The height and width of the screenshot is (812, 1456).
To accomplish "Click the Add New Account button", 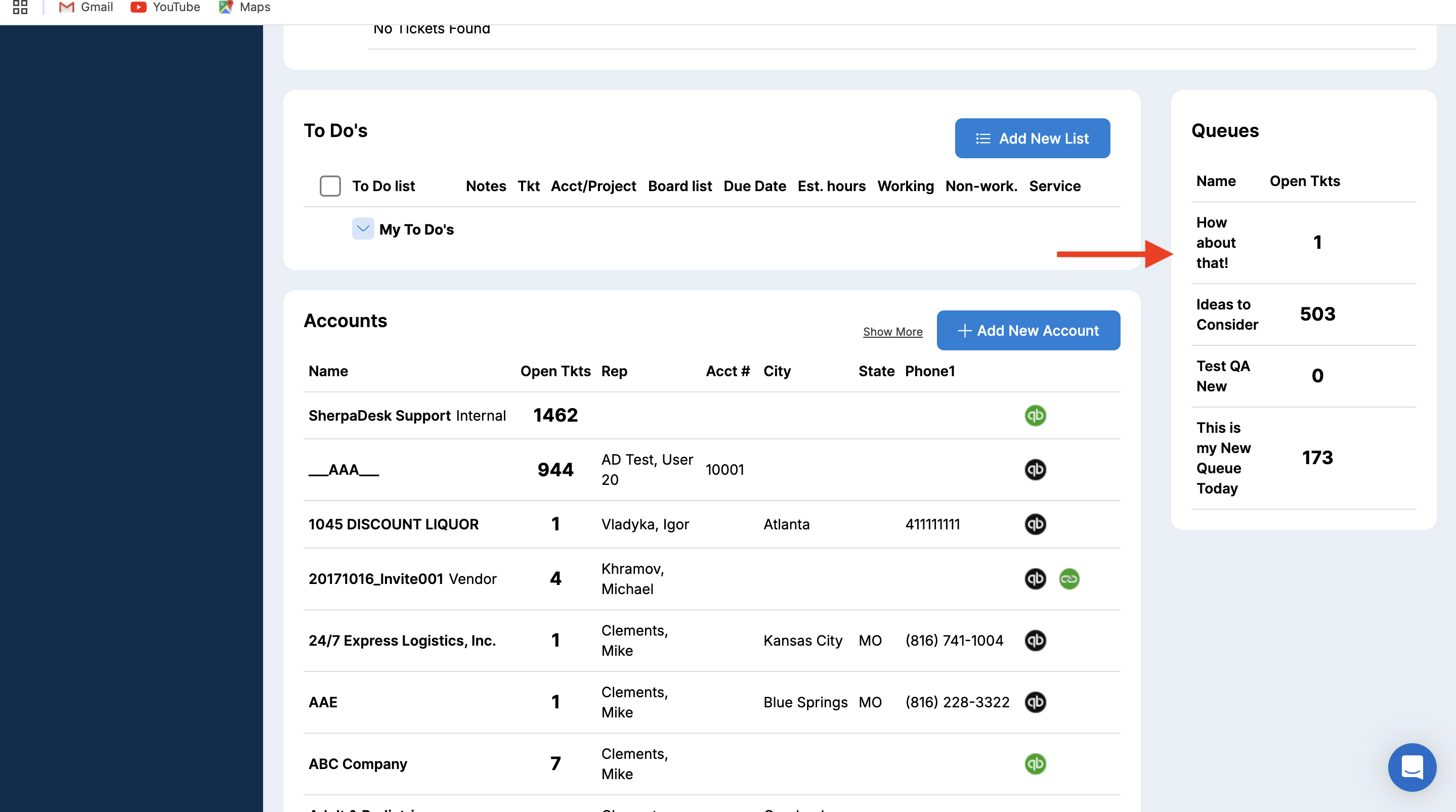I will 1028,331.
